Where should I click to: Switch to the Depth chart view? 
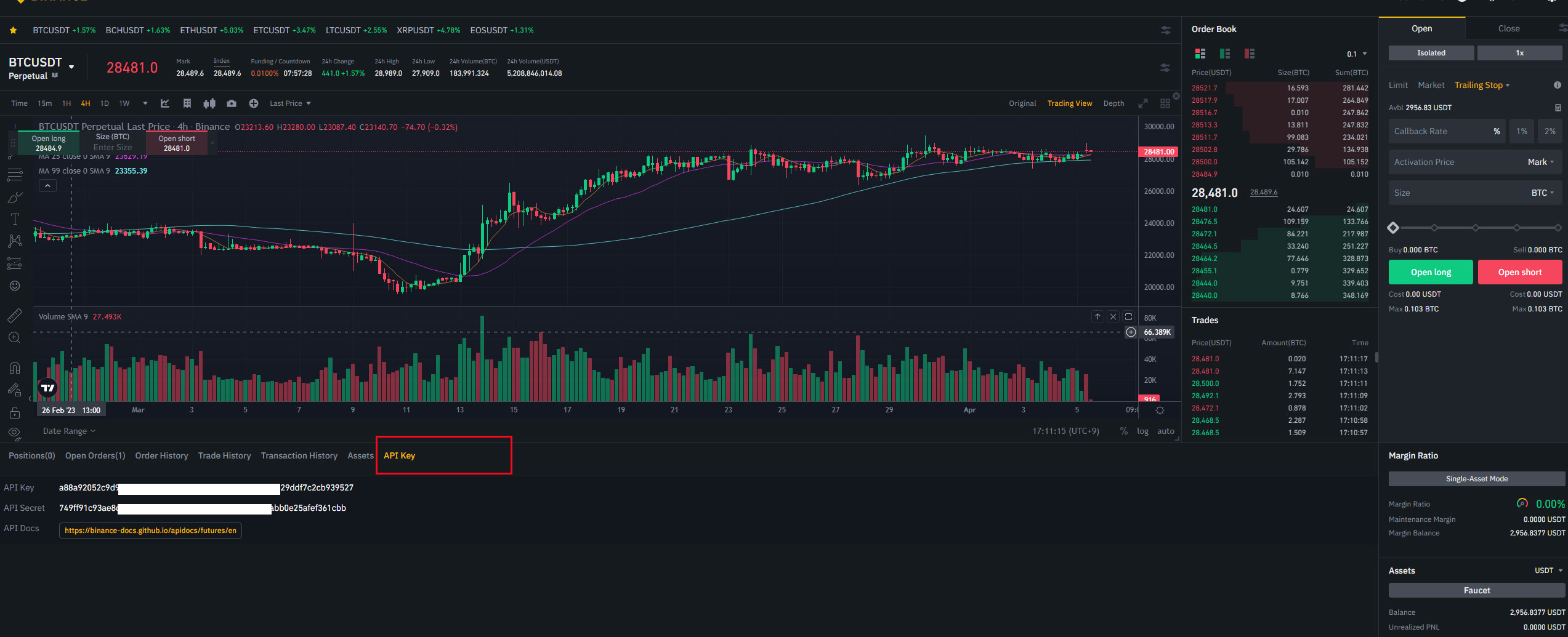click(x=1113, y=103)
